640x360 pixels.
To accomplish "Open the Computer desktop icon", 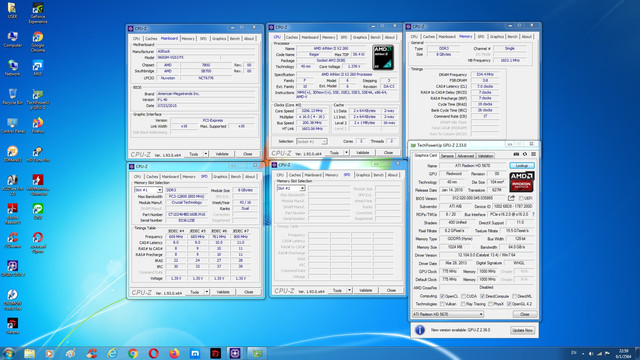I will (x=12, y=40).
